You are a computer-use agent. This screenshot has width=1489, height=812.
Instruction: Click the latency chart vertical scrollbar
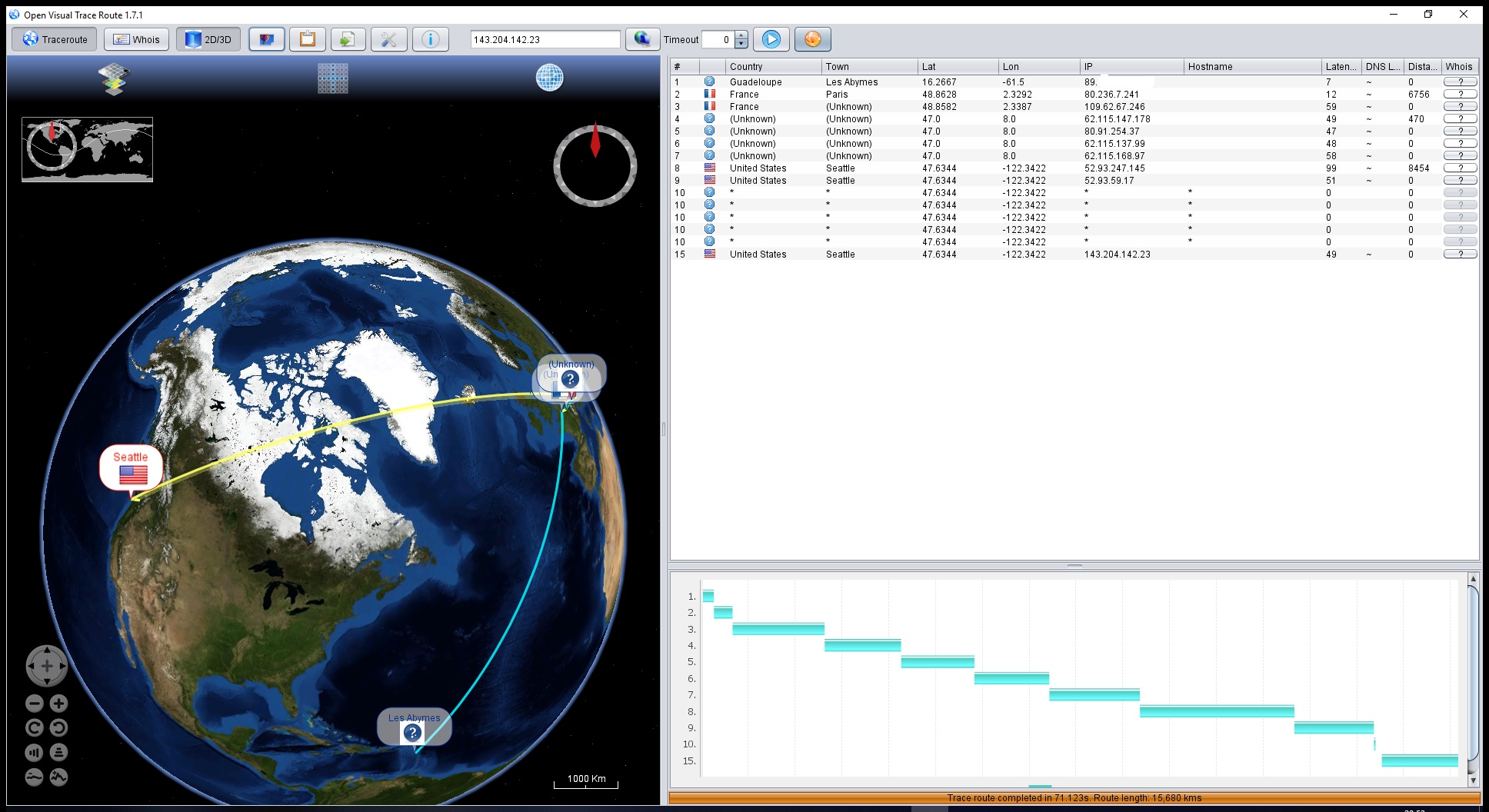point(1473,673)
